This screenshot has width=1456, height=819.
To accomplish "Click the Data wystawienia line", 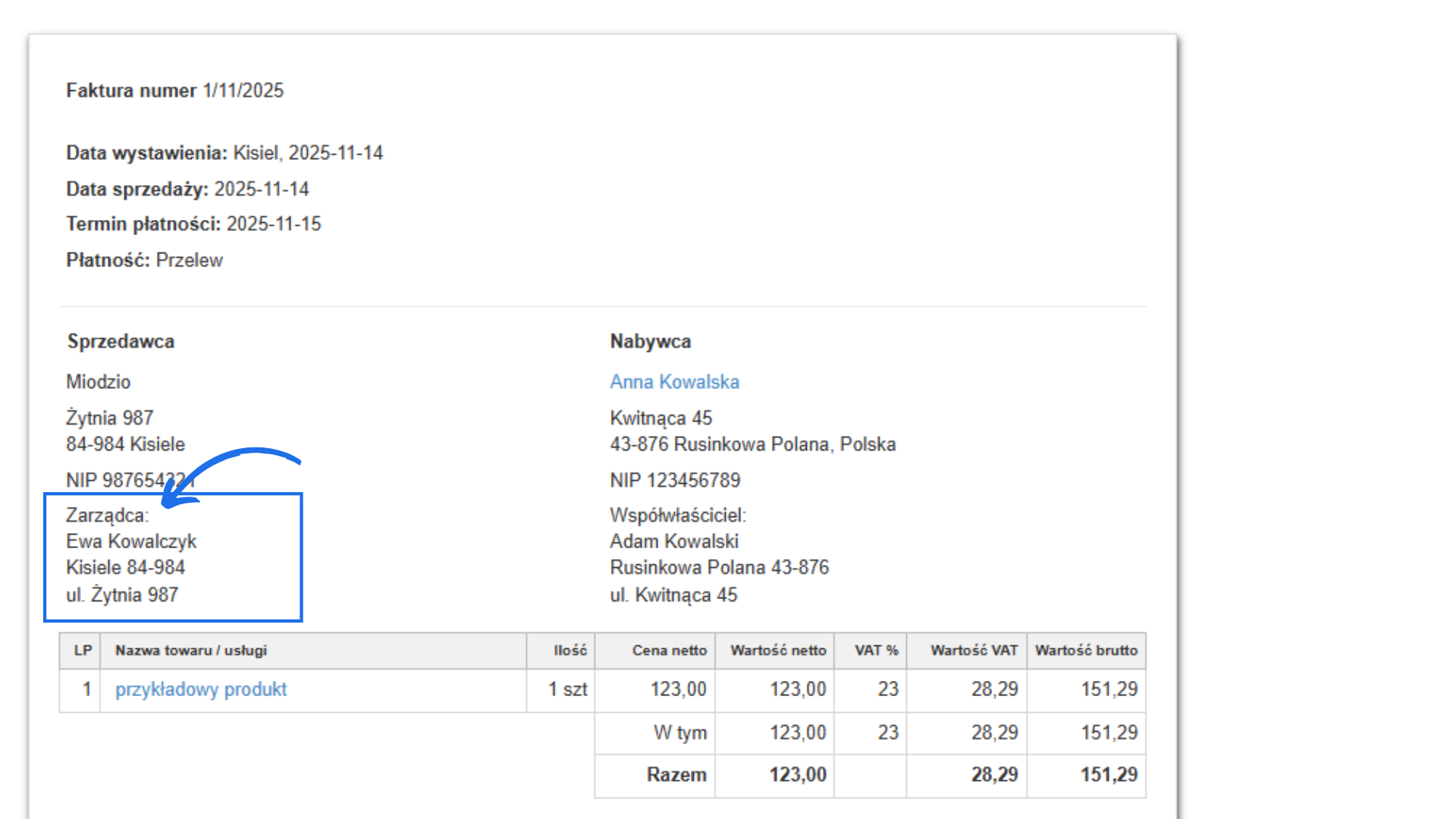I will coord(224,152).
